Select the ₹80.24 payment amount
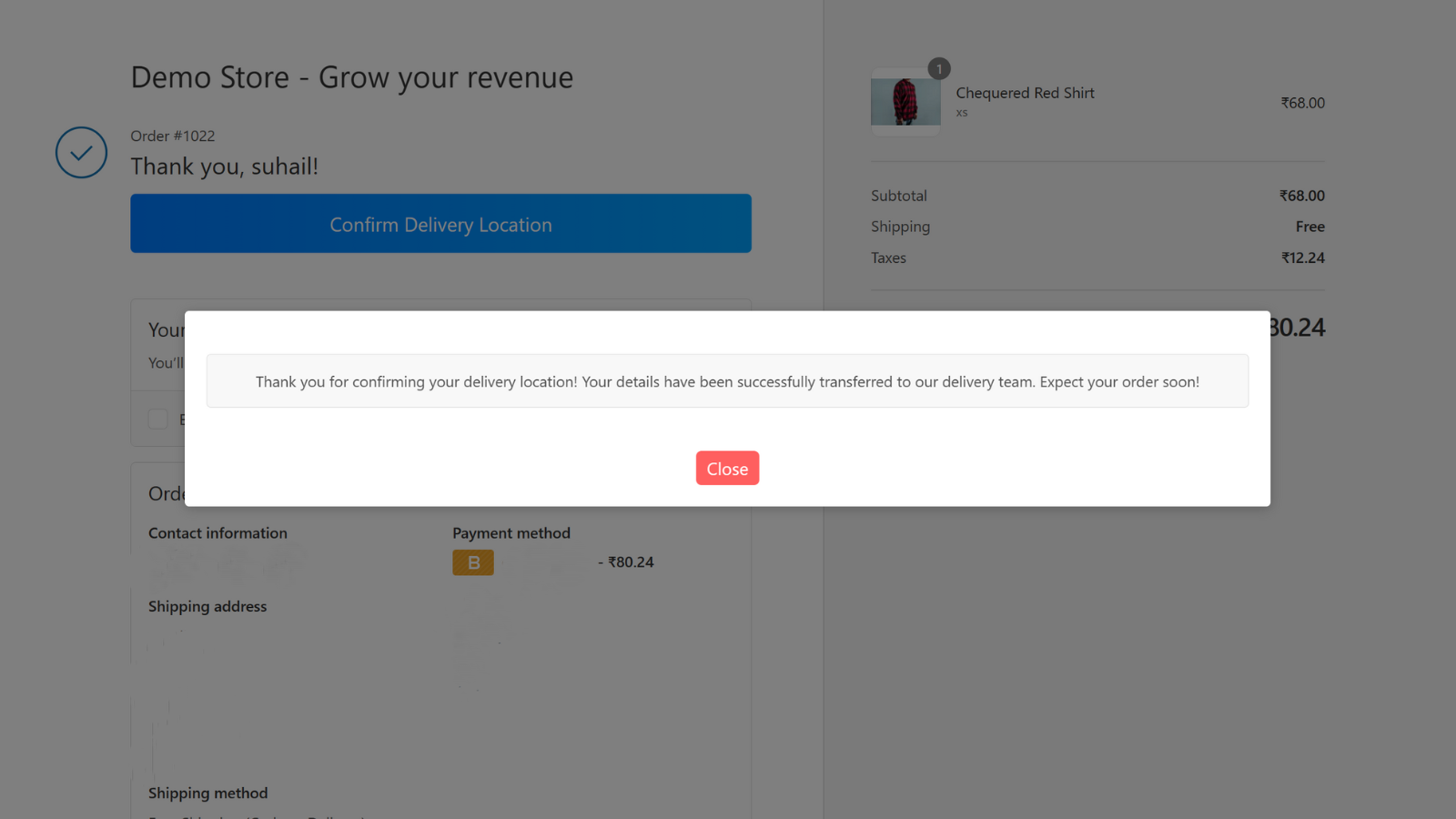Image resolution: width=1456 pixels, height=819 pixels. click(631, 562)
